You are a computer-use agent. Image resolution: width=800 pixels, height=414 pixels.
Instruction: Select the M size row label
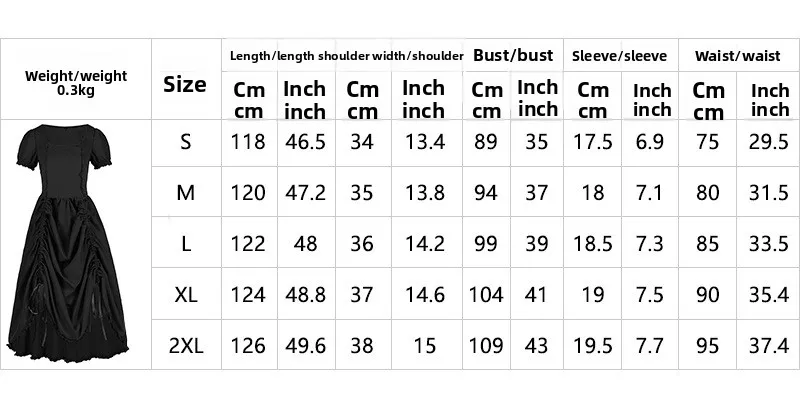[x=185, y=193]
